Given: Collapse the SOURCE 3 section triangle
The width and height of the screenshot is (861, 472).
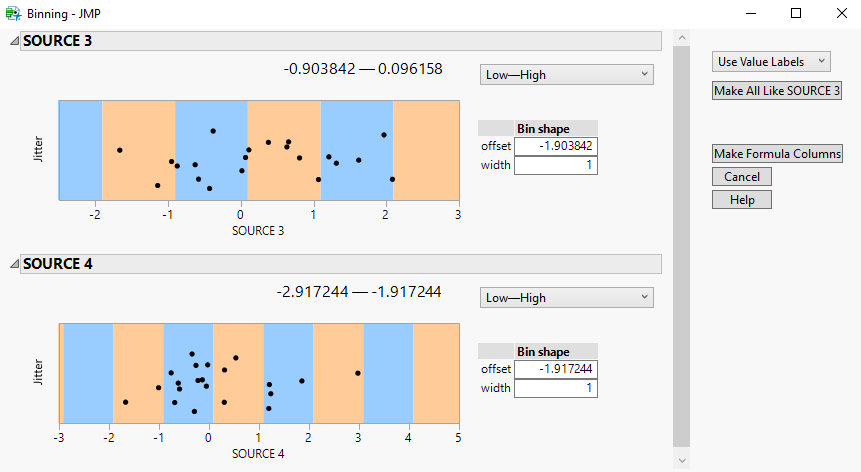Looking at the screenshot, I should pos(13,41).
